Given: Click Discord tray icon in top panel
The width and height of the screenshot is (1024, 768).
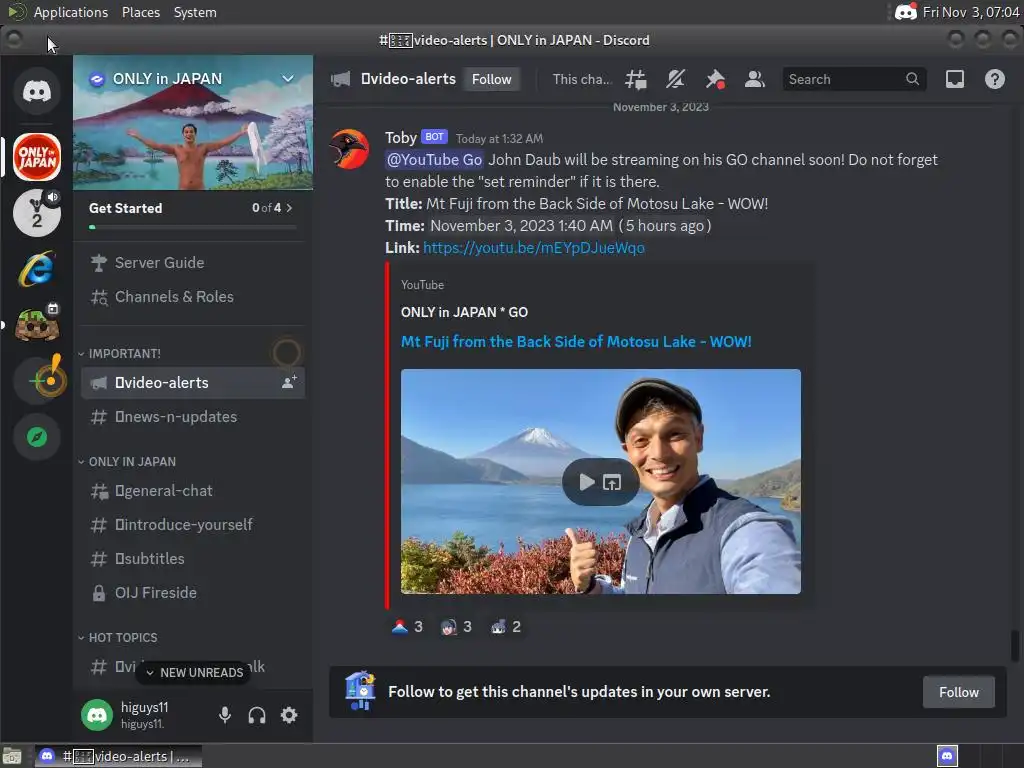Looking at the screenshot, I should pos(906,12).
